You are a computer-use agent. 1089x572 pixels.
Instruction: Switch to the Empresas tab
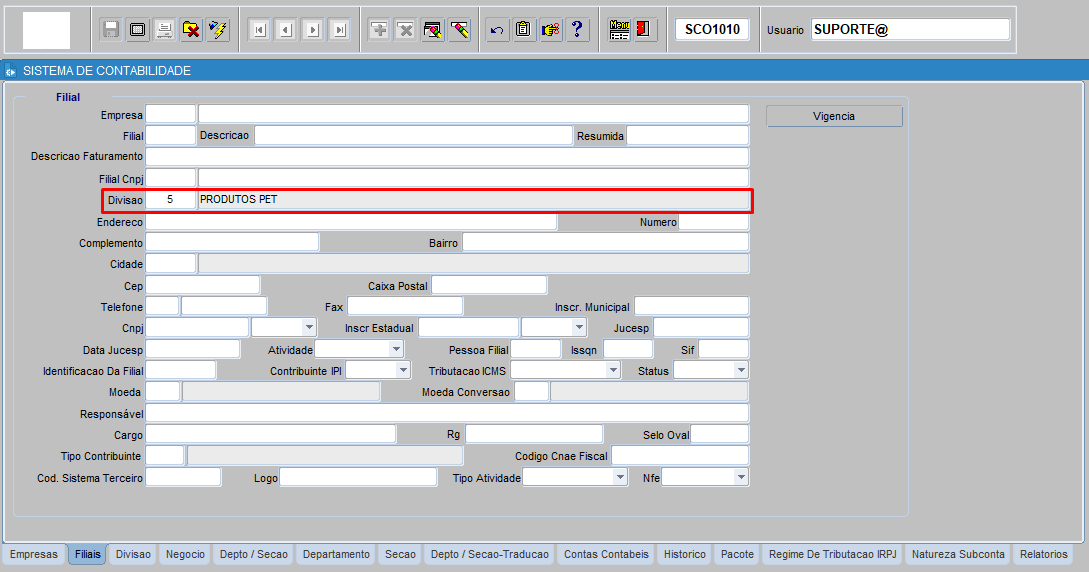[x=34, y=554]
